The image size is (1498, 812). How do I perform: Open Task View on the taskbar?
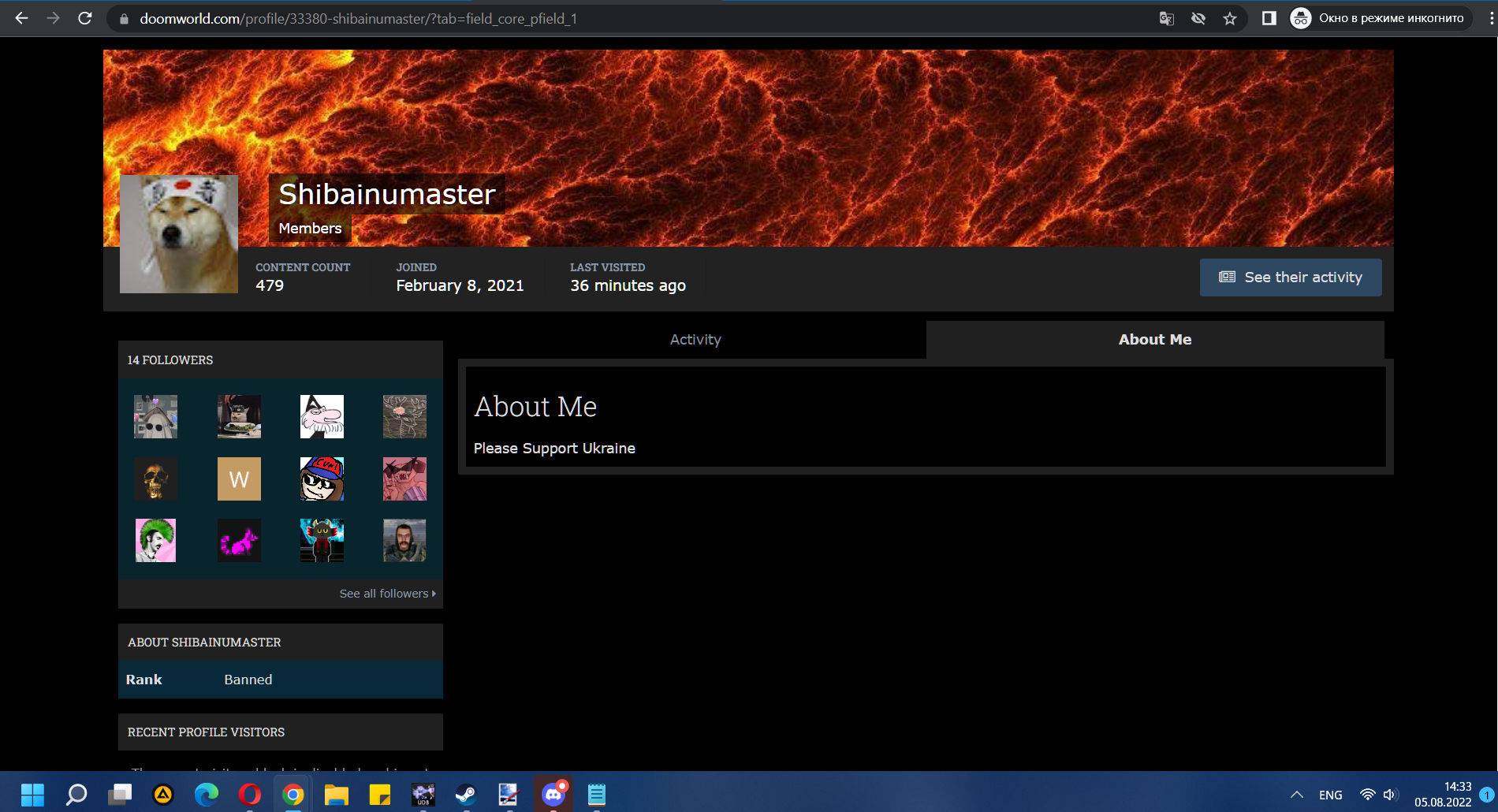(x=120, y=794)
